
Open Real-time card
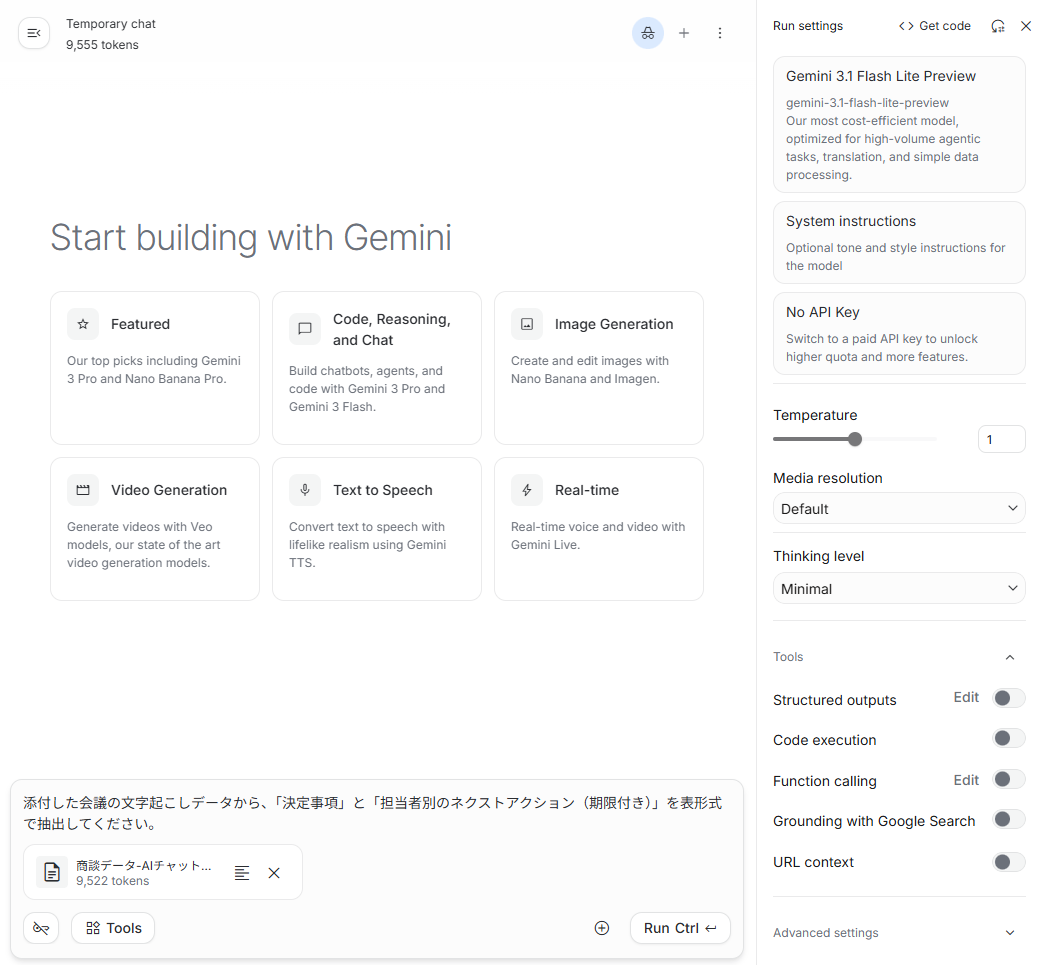(599, 529)
